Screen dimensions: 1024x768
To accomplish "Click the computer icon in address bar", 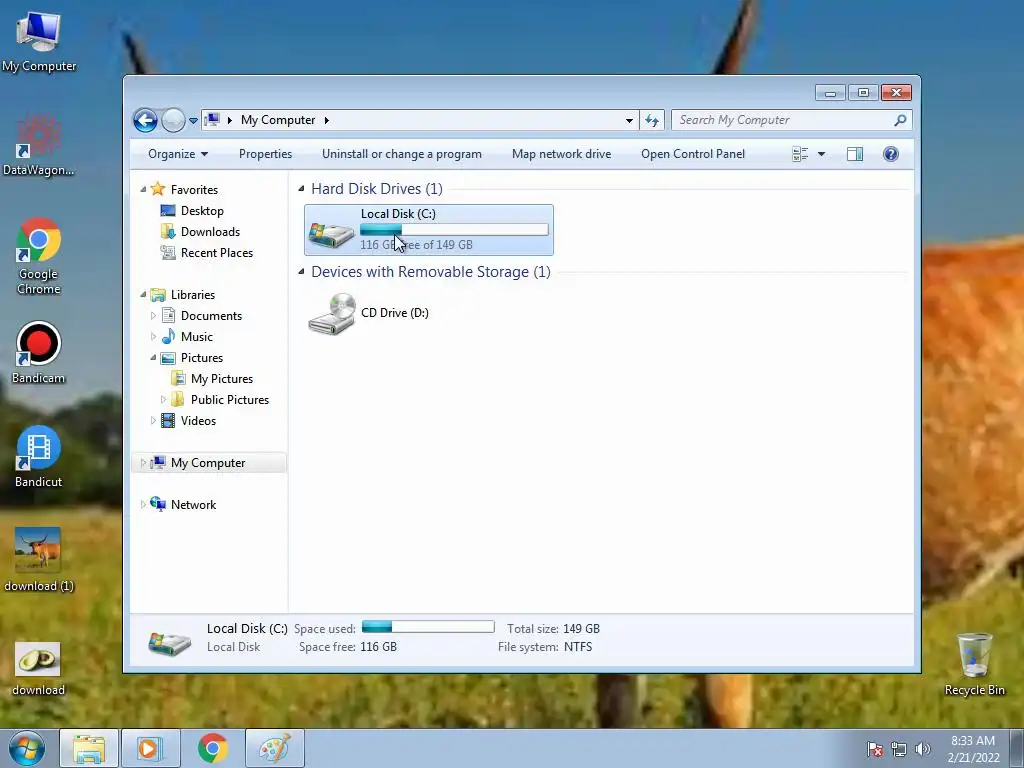I will point(212,120).
